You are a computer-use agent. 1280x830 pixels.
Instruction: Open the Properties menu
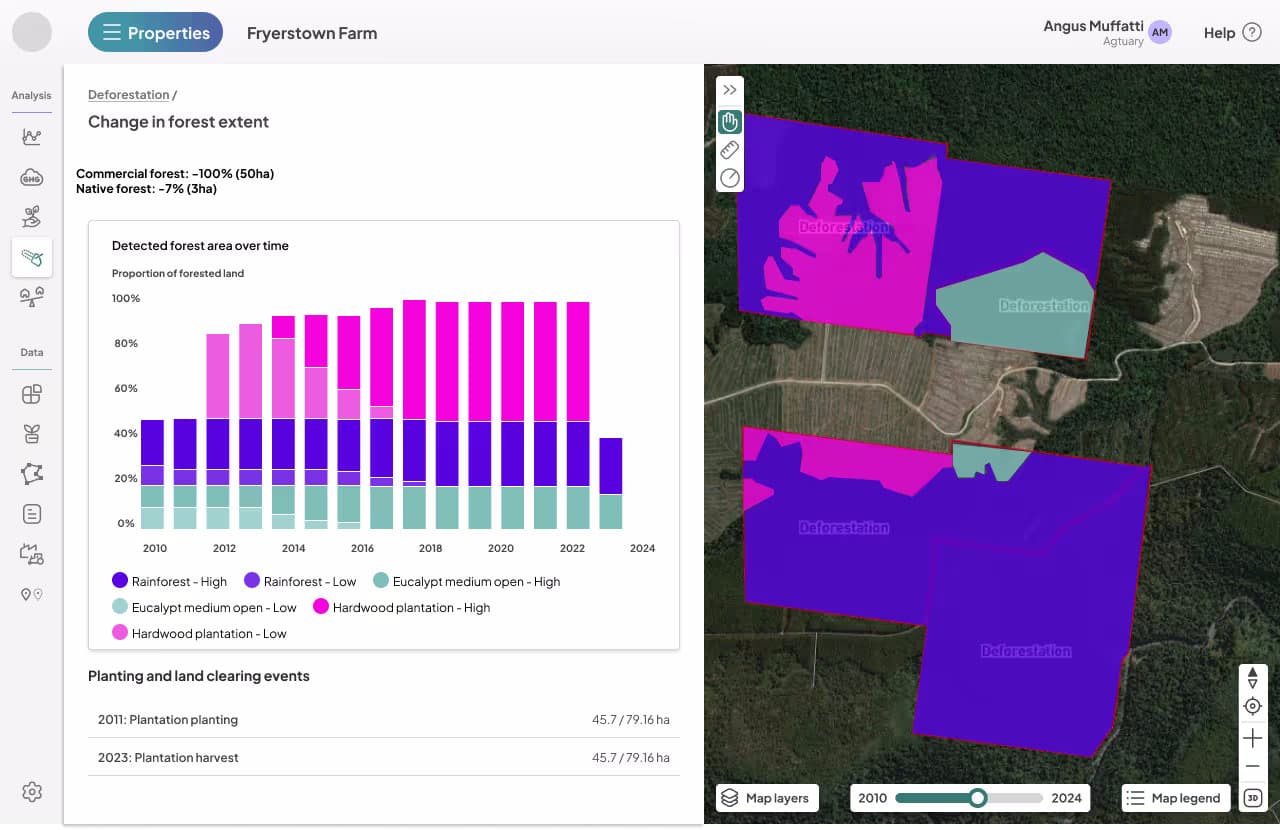155,31
